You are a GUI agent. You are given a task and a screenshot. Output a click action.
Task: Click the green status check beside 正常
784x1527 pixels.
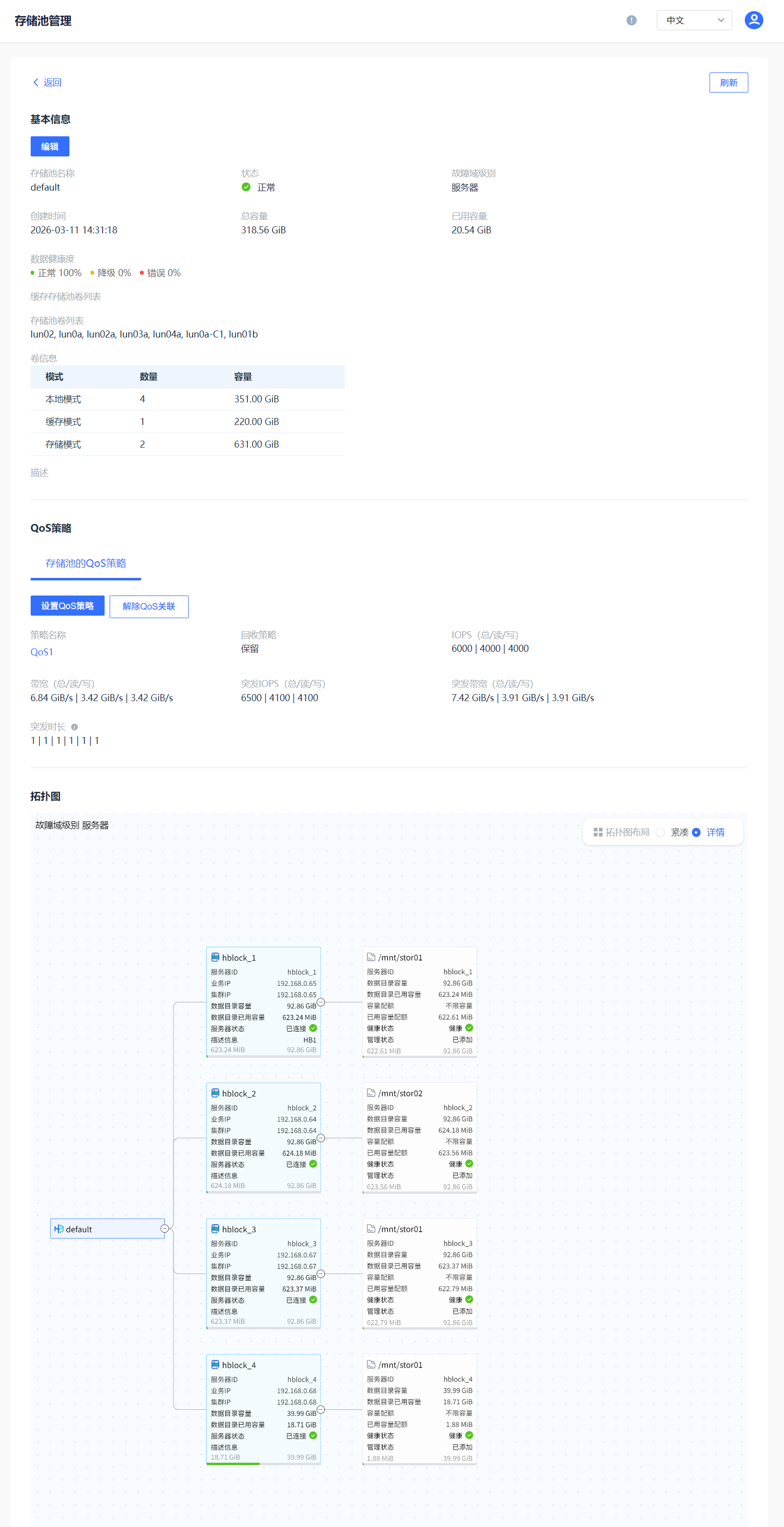246,187
